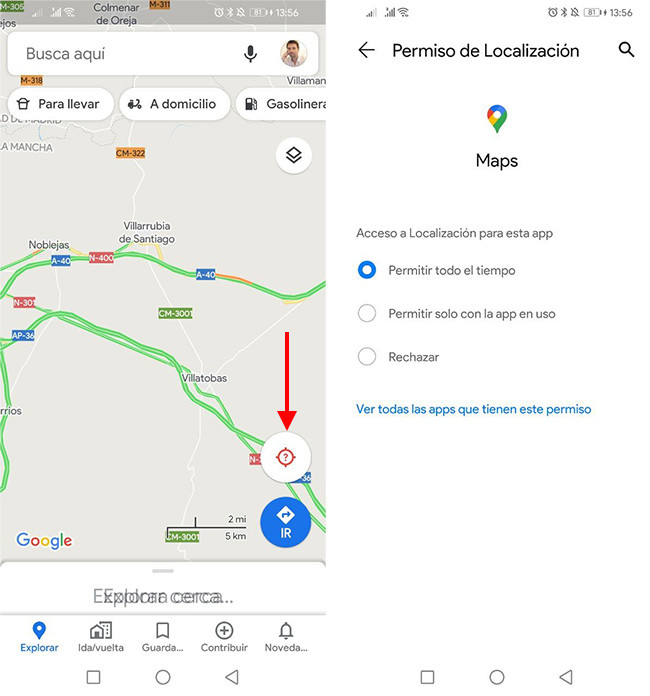
Task: Choose the Rechazar radio option
Action: (x=398, y=356)
